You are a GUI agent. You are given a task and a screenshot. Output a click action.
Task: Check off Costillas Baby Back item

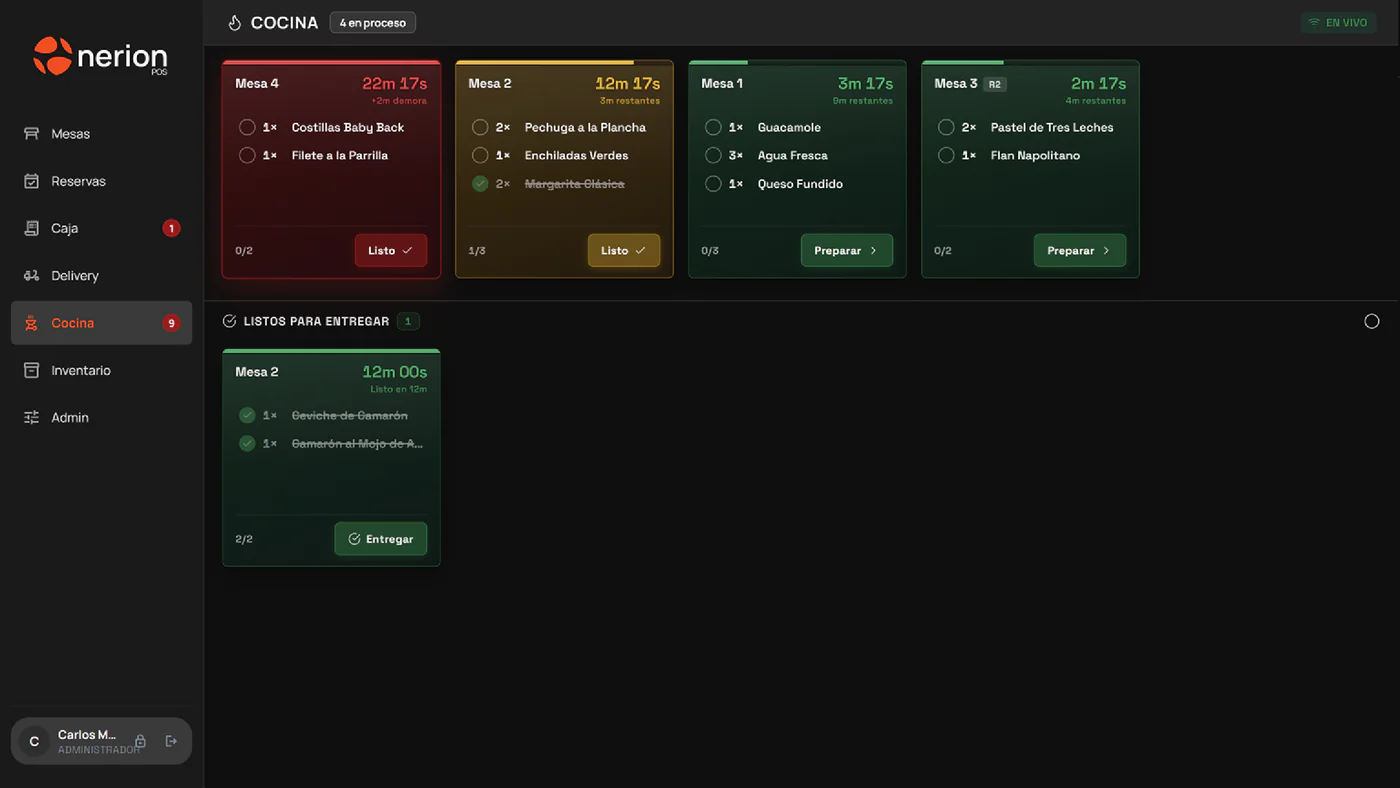(x=247, y=127)
